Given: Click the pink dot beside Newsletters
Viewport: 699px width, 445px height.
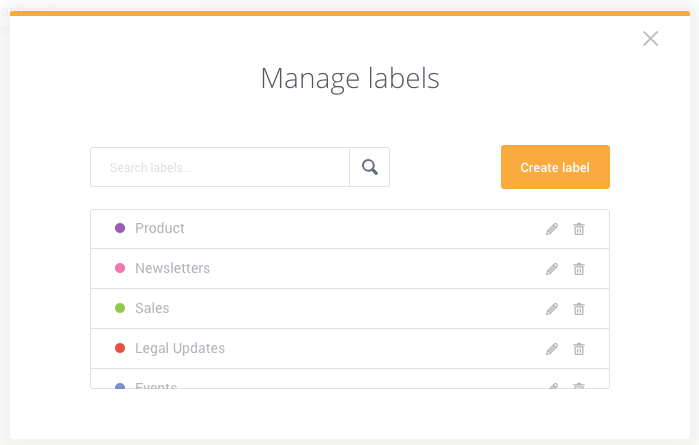Looking at the screenshot, I should [x=120, y=268].
